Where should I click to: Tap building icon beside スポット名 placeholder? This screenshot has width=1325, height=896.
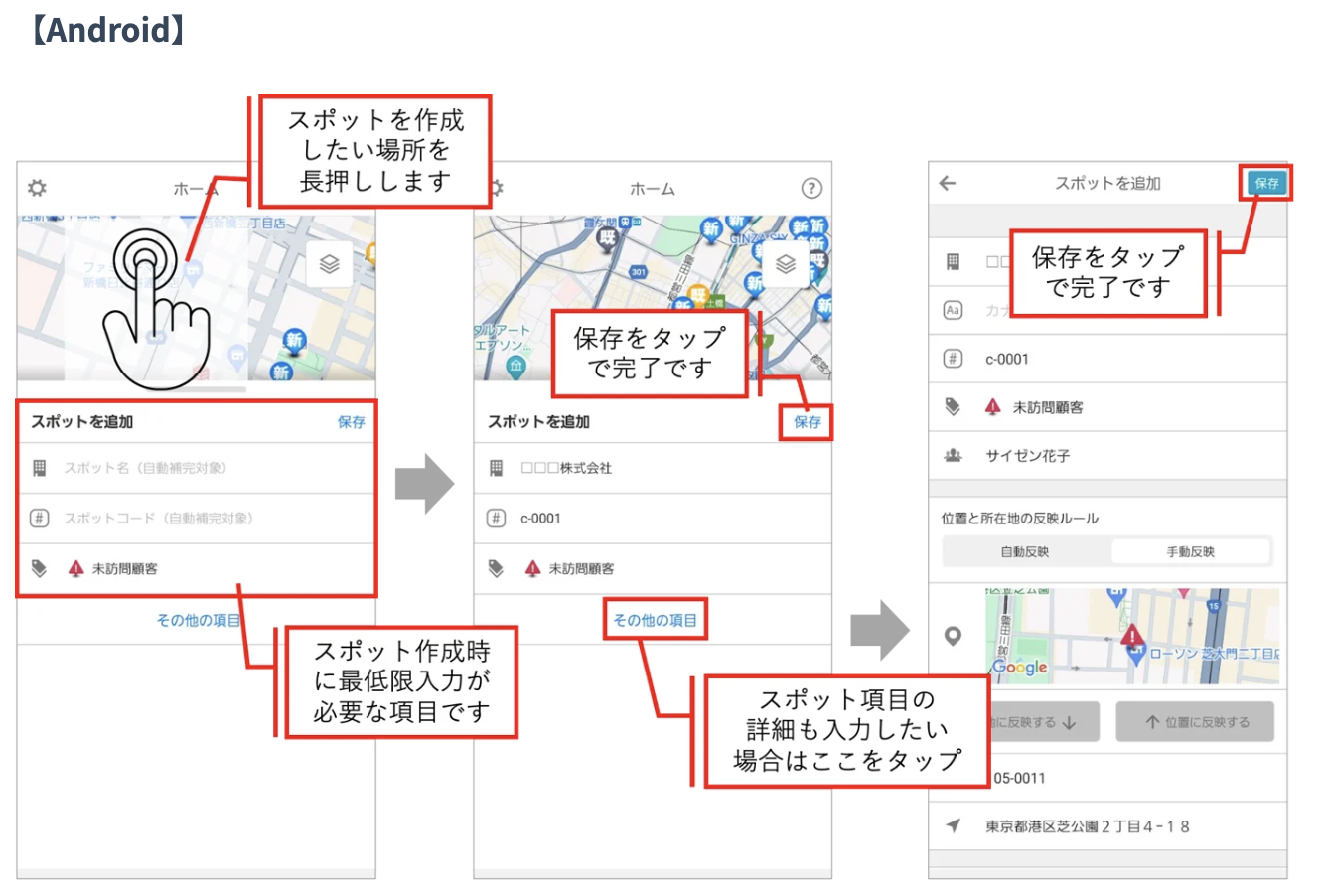[39, 468]
